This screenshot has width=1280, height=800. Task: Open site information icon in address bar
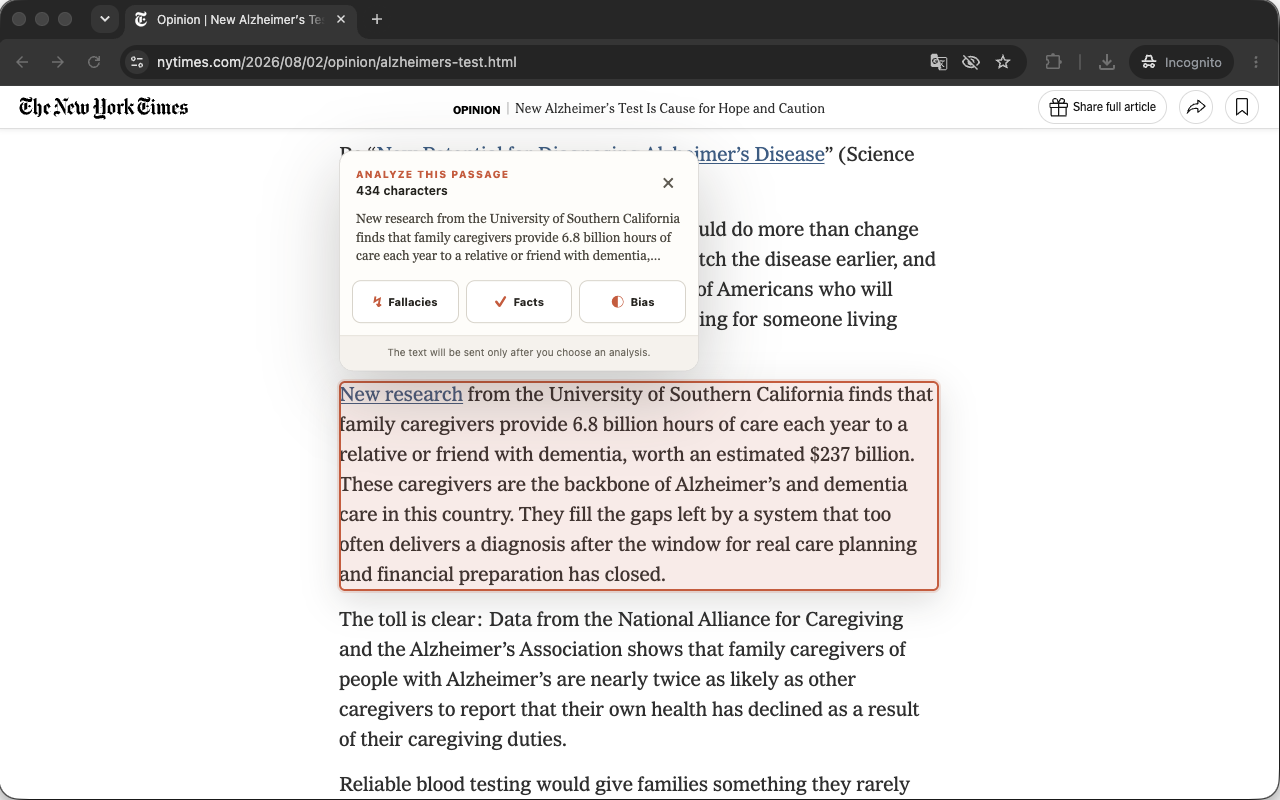point(137,62)
